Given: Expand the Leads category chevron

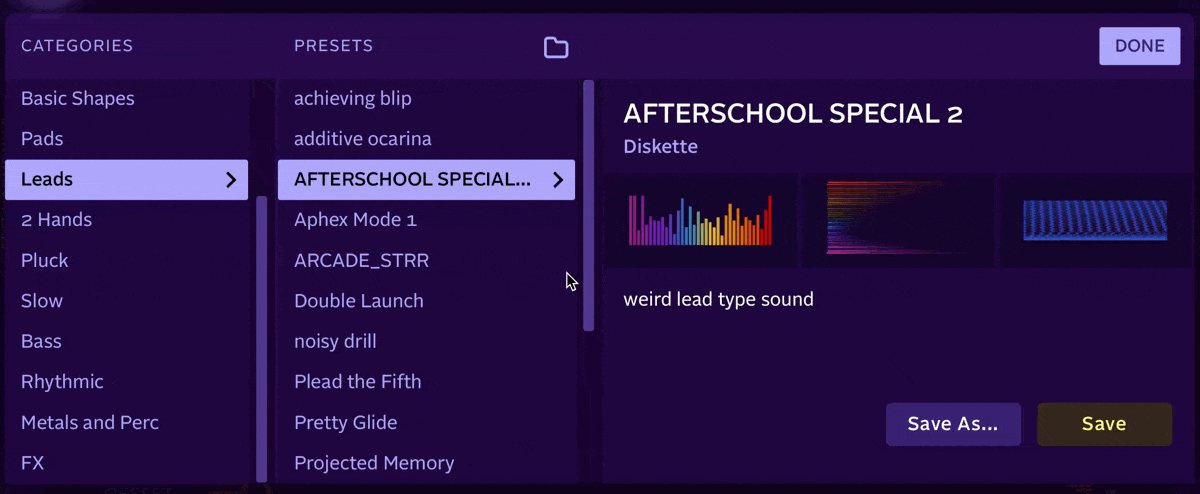Looking at the screenshot, I should coord(231,180).
